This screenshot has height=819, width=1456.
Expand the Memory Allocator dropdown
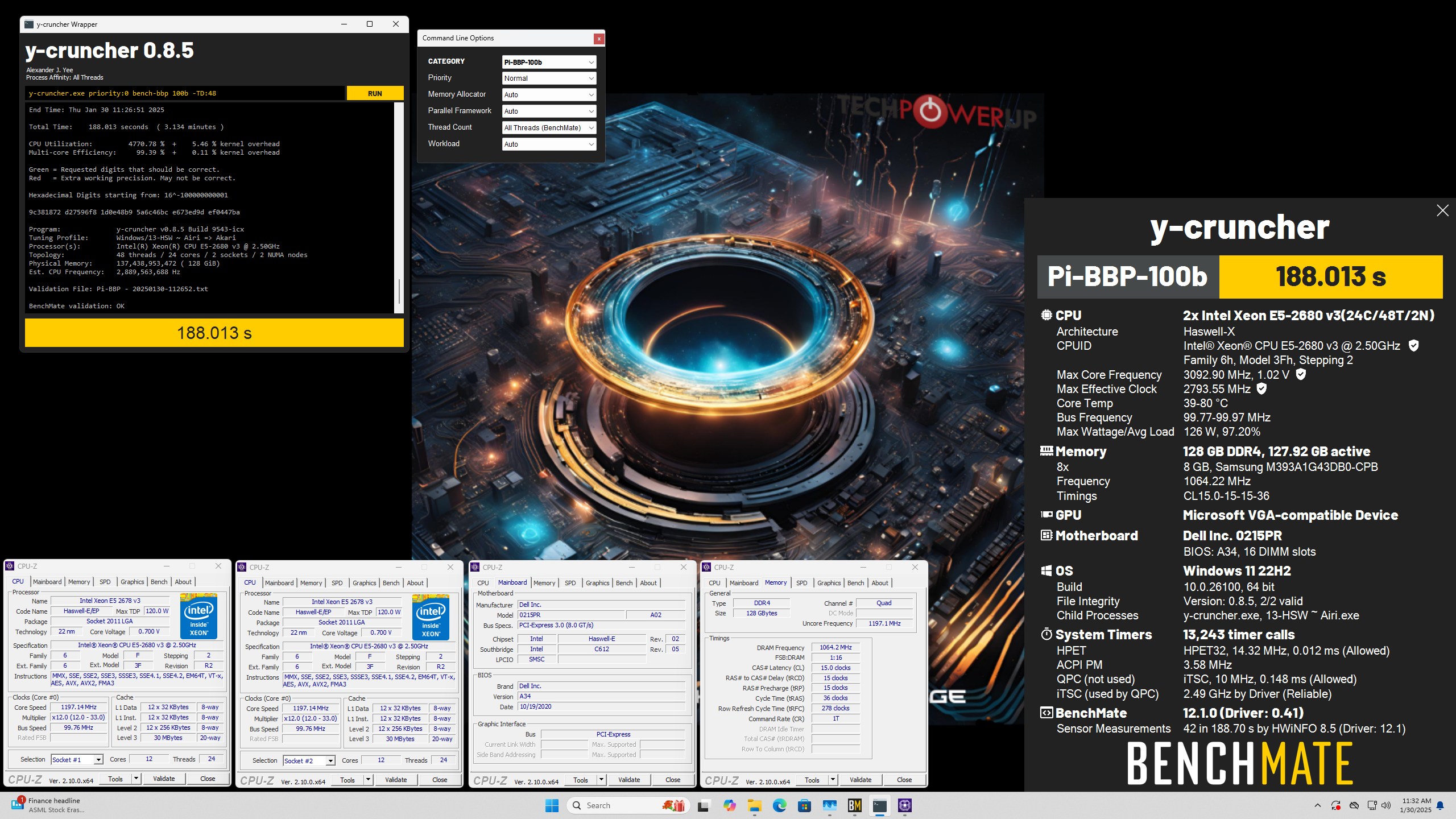pyautogui.click(x=549, y=95)
